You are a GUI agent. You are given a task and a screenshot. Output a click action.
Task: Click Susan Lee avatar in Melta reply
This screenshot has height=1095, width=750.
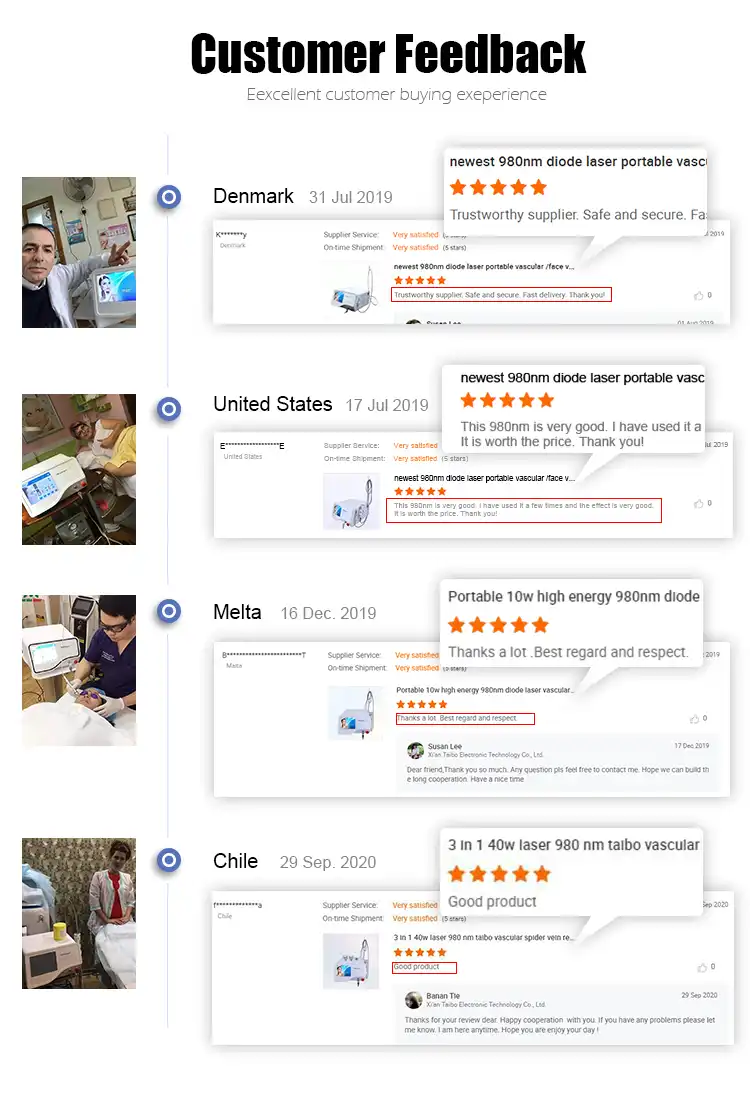pos(416,751)
